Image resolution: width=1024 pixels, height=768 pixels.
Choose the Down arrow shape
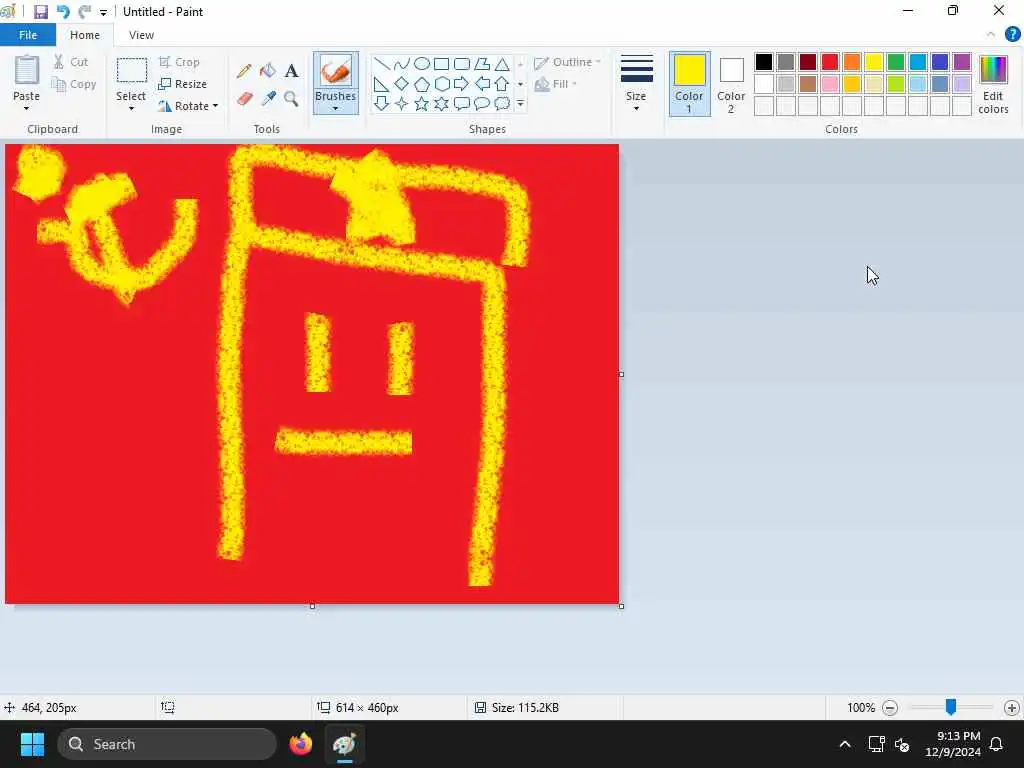click(x=382, y=103)
